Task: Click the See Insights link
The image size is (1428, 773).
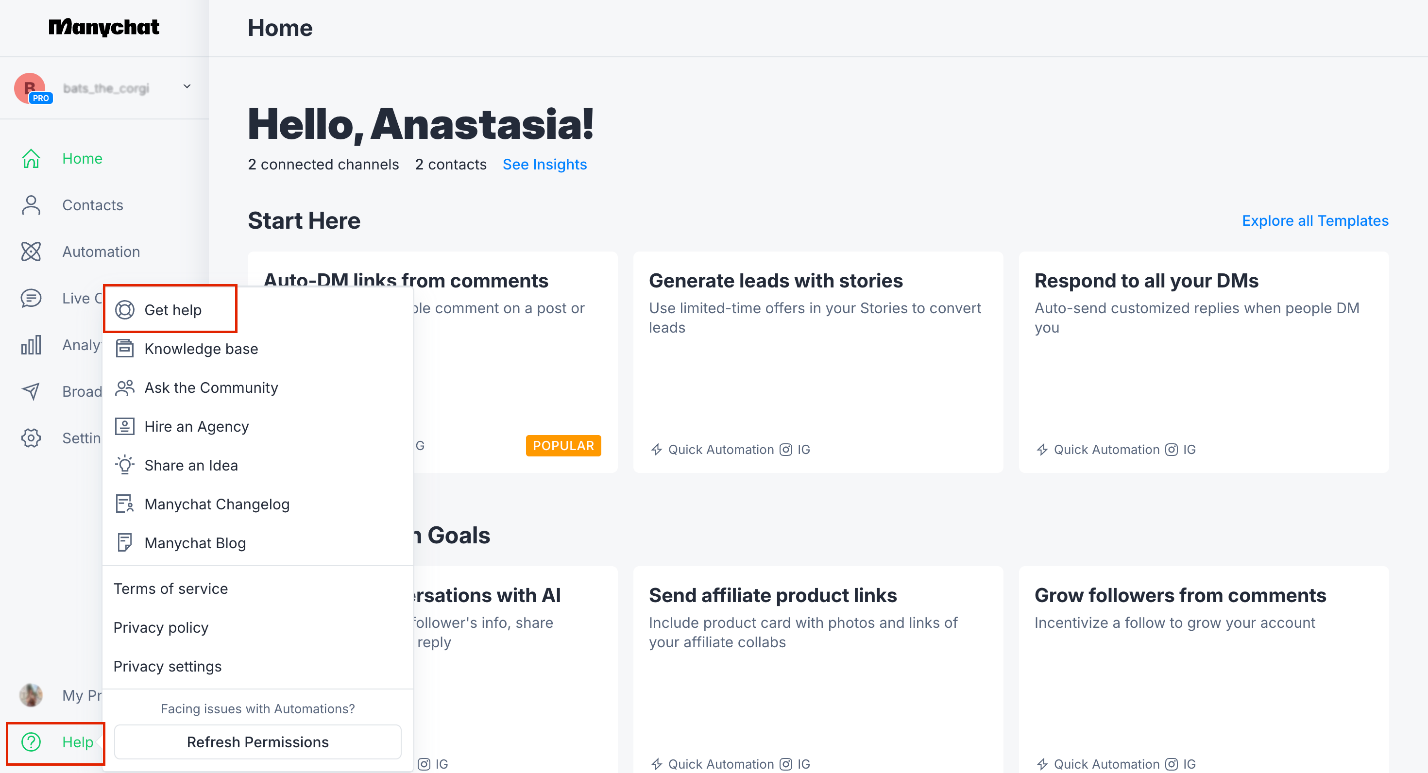Action: 544,164
